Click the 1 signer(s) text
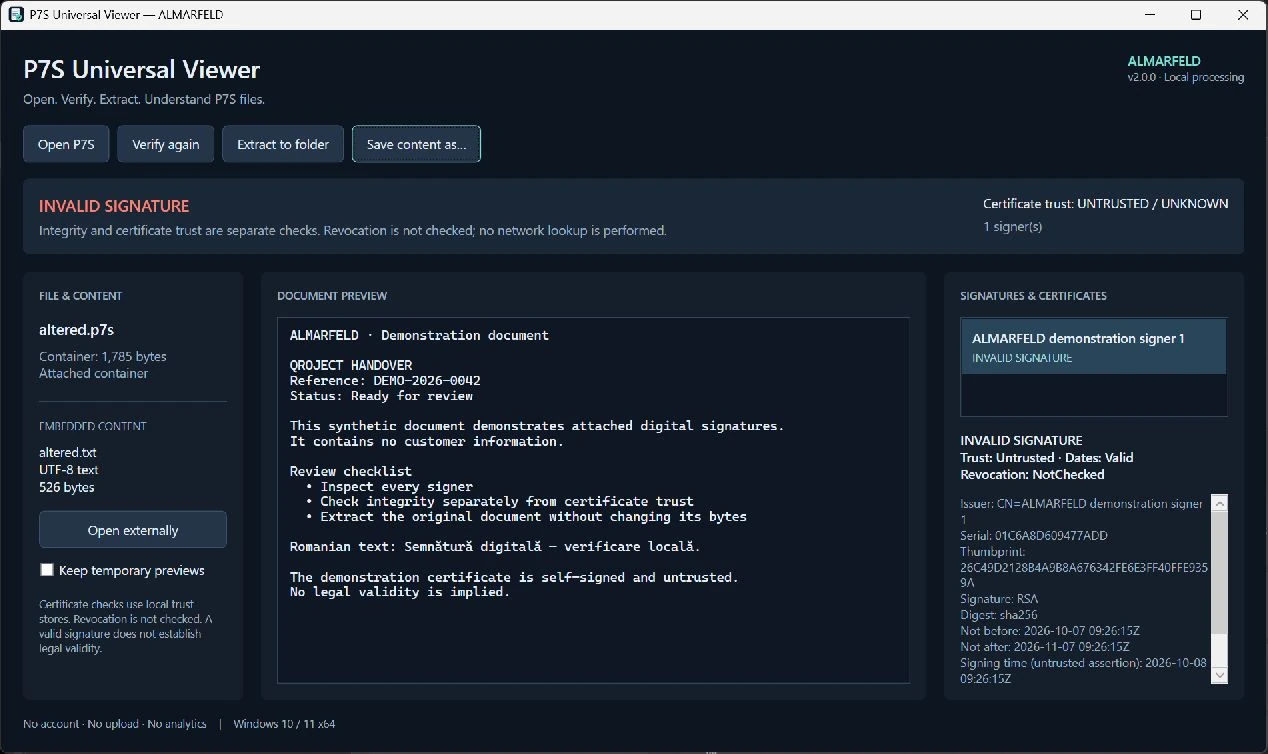The image size is (1268, 754). (x=1013, y=226)
